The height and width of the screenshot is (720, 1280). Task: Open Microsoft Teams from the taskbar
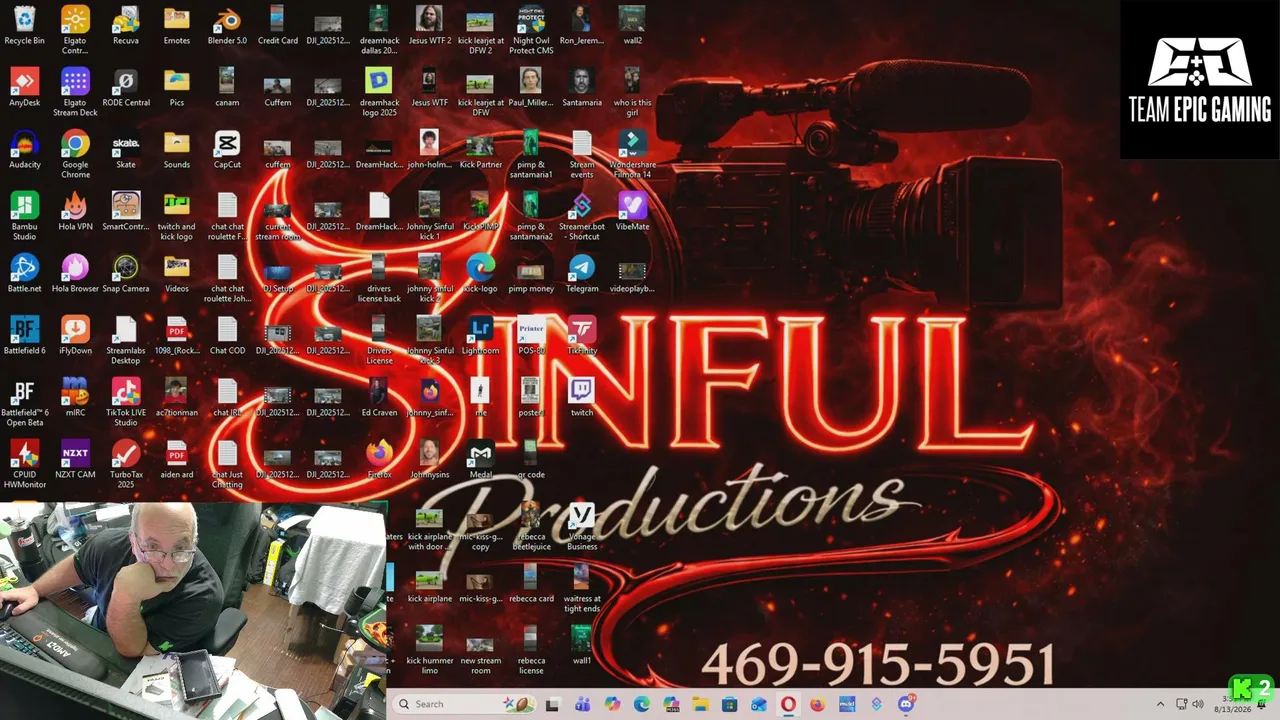click(x=582, y=704)
